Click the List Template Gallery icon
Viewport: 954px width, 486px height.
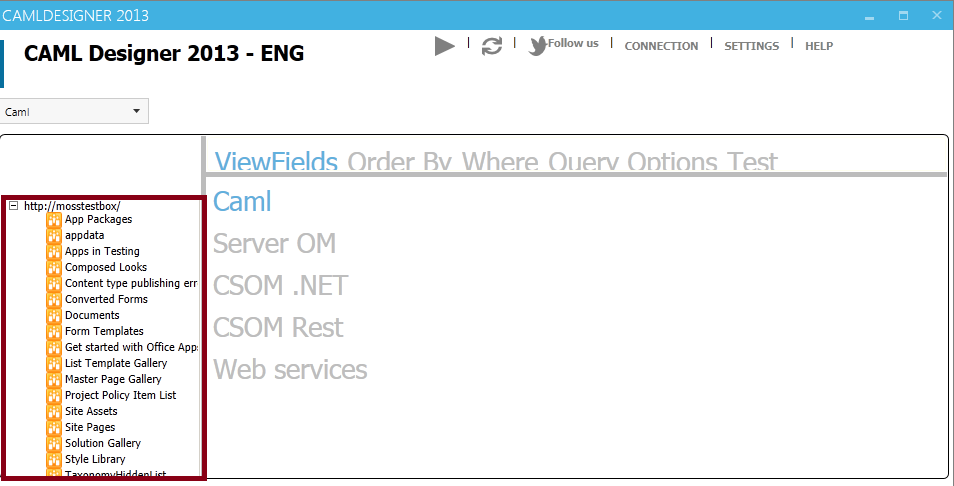point(54,363)
